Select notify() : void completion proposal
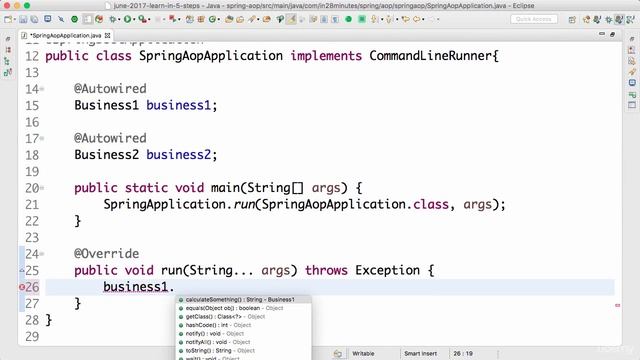This screenshot has height=360, width=640. click(243, 334)
